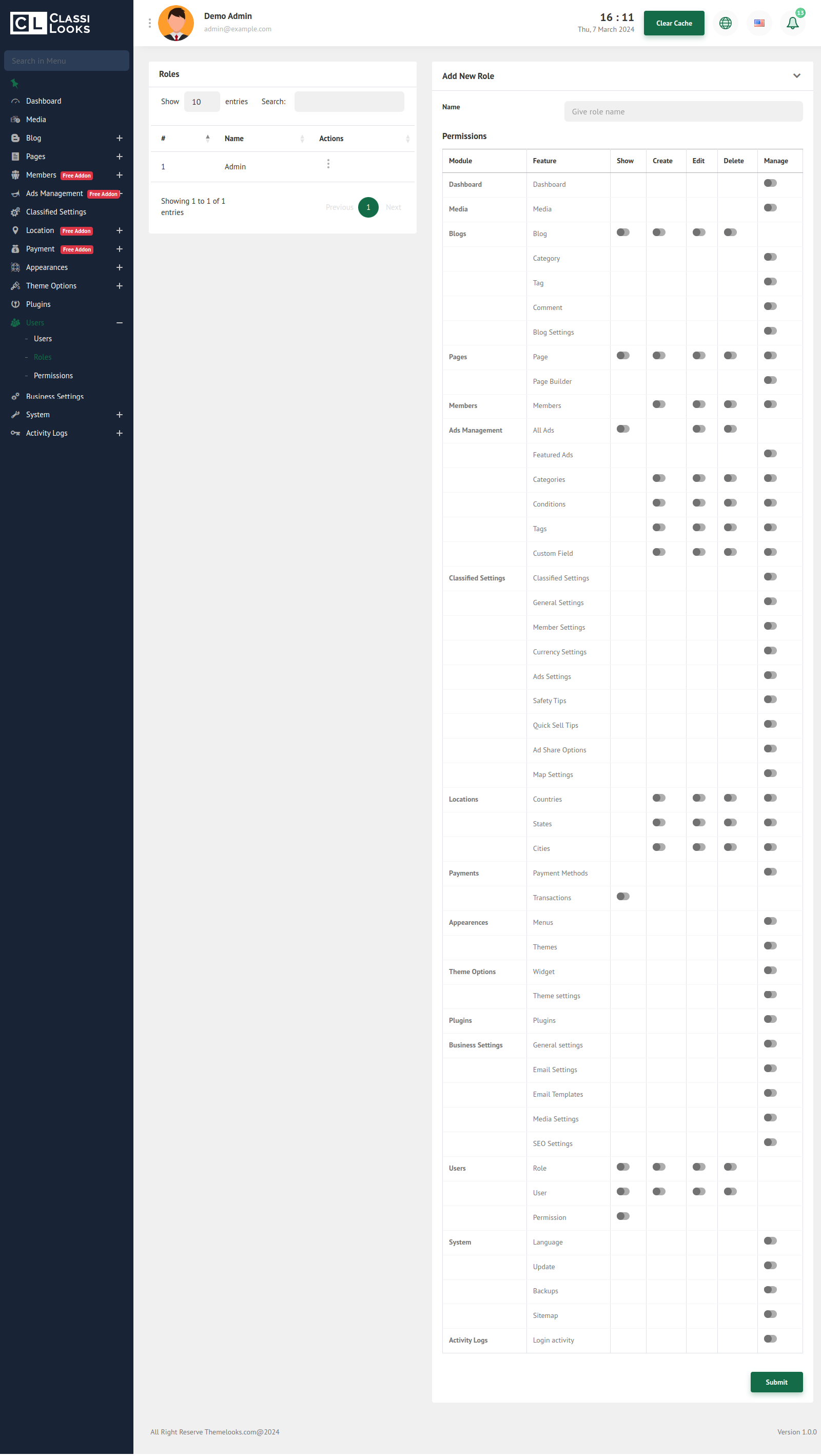Viewport: 821px width, 1456px height.
Task: Open the globe website icon
Action: point(725,23)
